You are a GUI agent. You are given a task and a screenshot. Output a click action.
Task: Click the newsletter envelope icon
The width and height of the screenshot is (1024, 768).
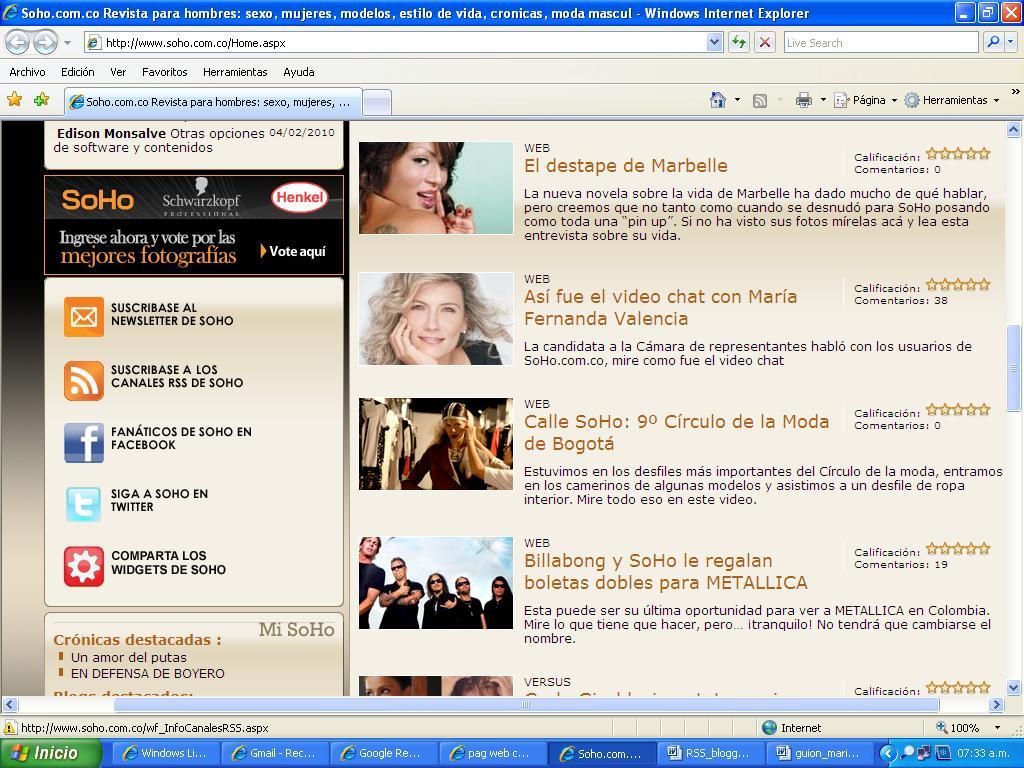[x=84, y=317]
